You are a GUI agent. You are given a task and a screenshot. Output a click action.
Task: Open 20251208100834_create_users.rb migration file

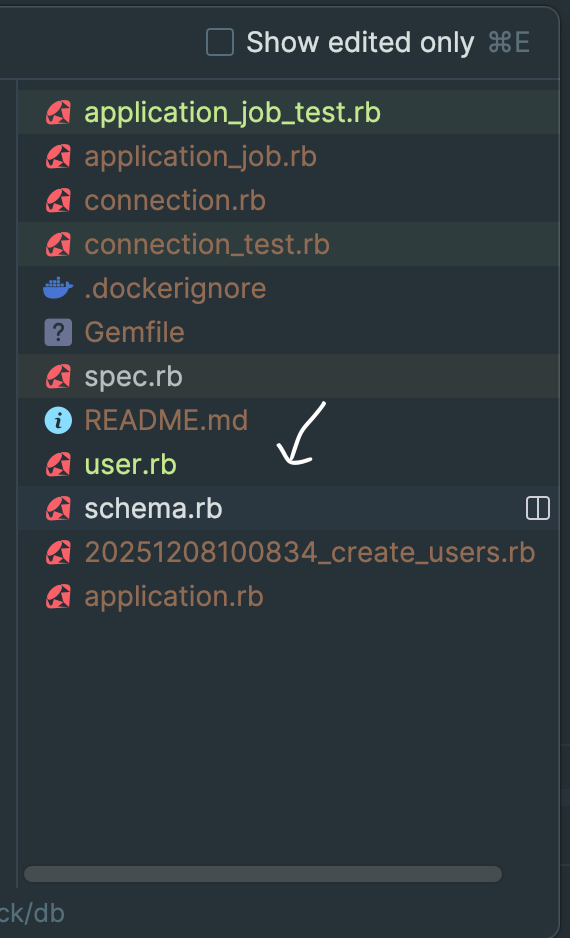(288, 552)
